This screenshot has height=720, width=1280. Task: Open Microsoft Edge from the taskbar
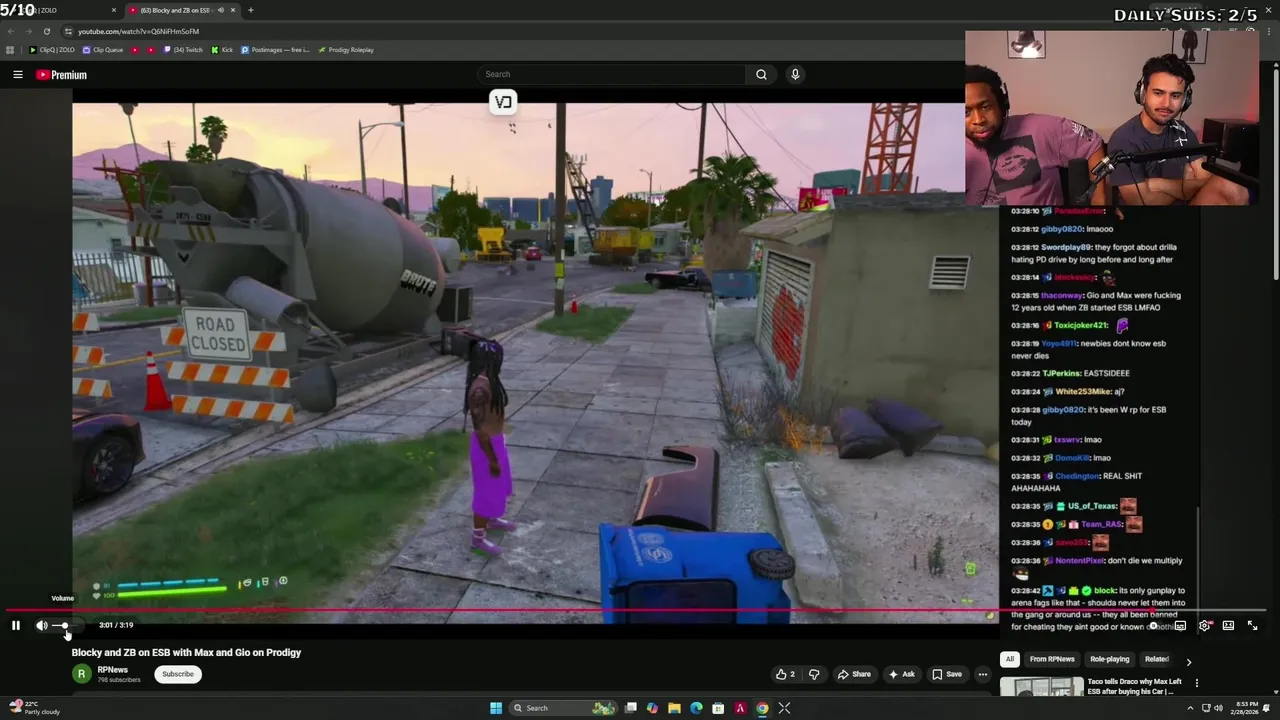696,708
